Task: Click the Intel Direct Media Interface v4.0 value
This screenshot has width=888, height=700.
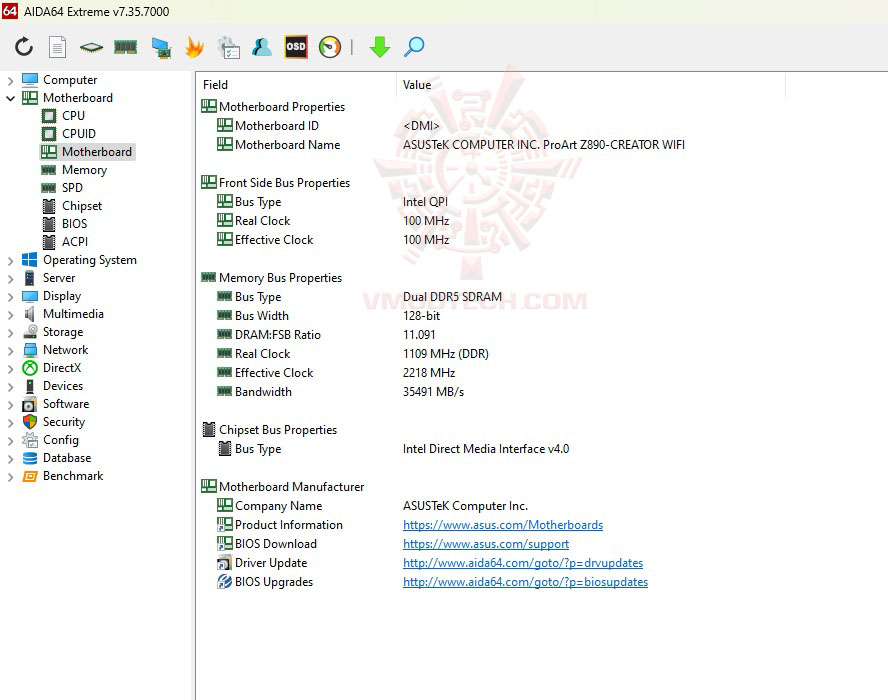Action: 486,449
